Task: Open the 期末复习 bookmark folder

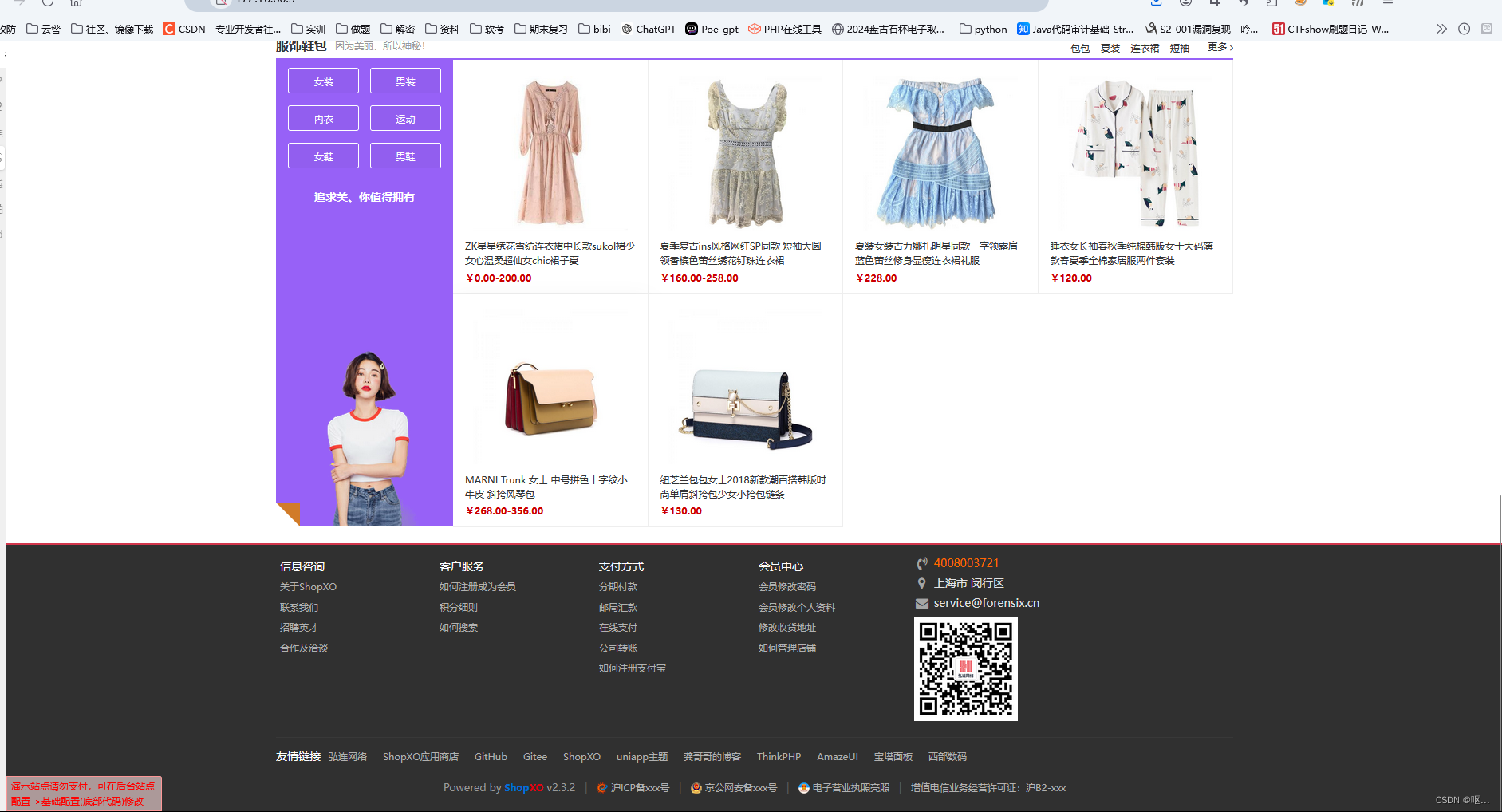Action: pyautogui.click(x=541, y=29)
